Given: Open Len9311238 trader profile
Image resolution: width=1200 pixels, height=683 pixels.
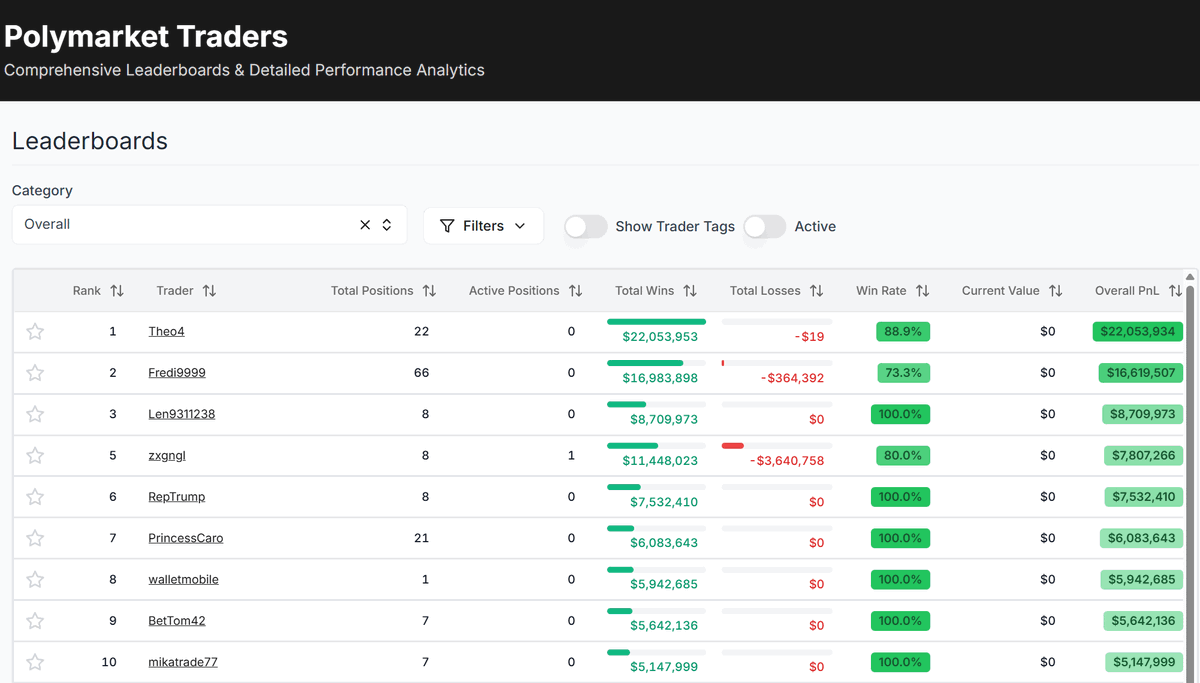Looking at the screenshot, I should pos(182,414).
